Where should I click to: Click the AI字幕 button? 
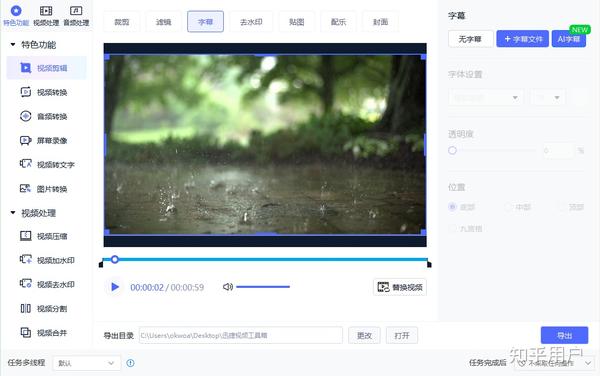tap(569, 39)
